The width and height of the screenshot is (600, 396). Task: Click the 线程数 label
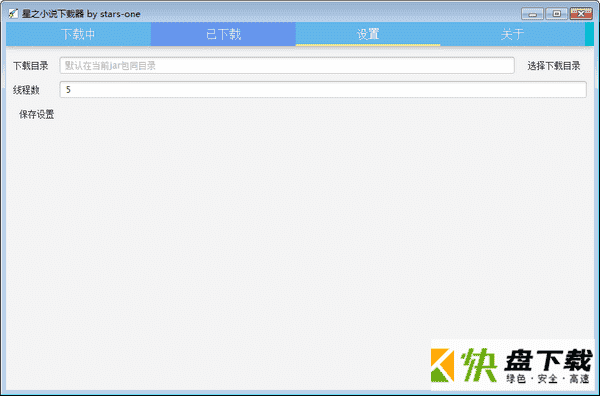[26, 90]
